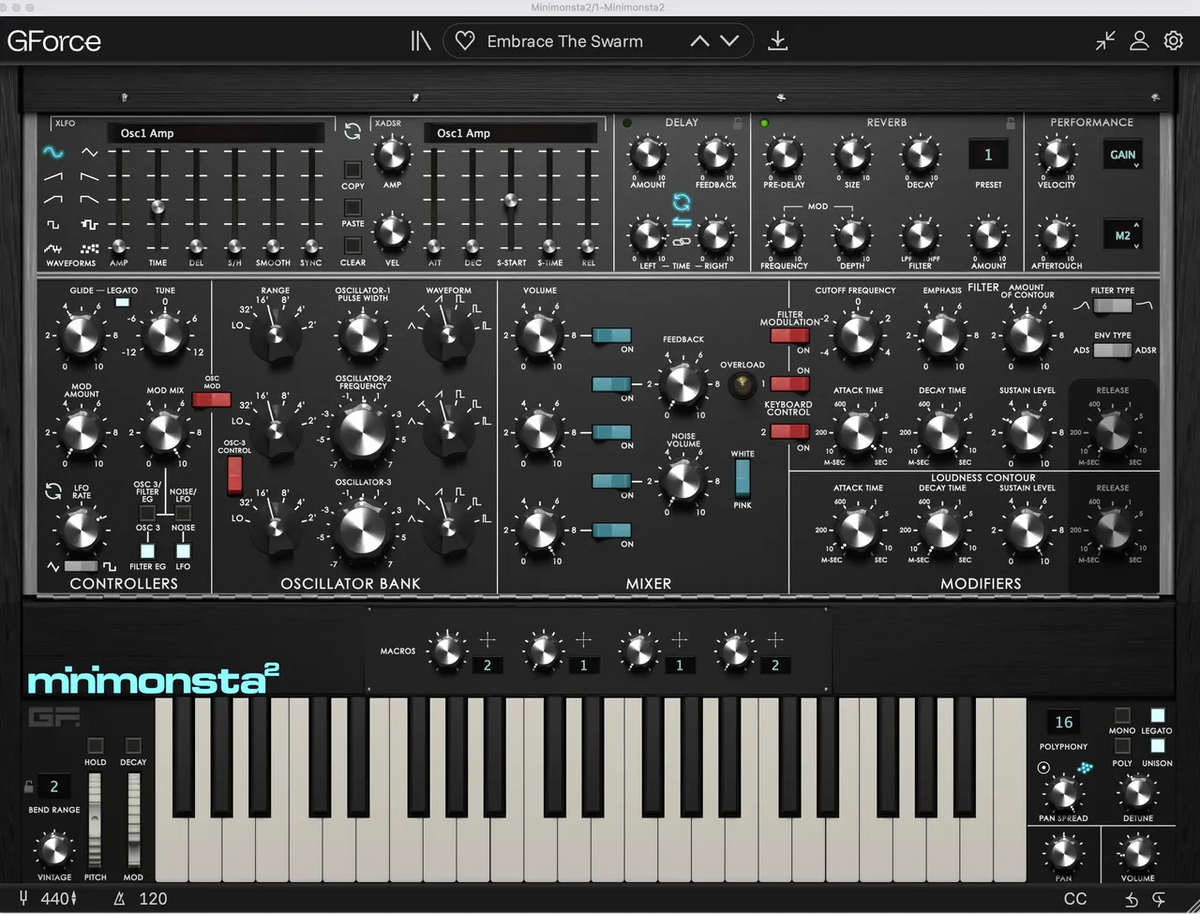This screenshot has width=1200, height=914.
Task: Open the Polyphony value selector
Action: 1063,722
